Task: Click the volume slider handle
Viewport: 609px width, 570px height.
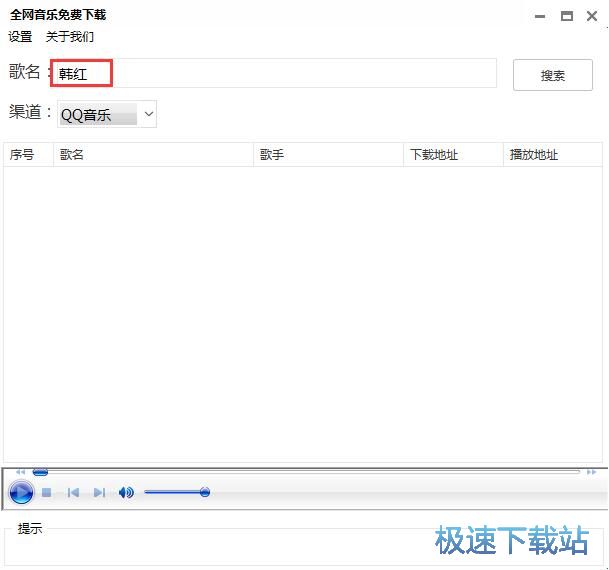Action: [x=205, y=492]
